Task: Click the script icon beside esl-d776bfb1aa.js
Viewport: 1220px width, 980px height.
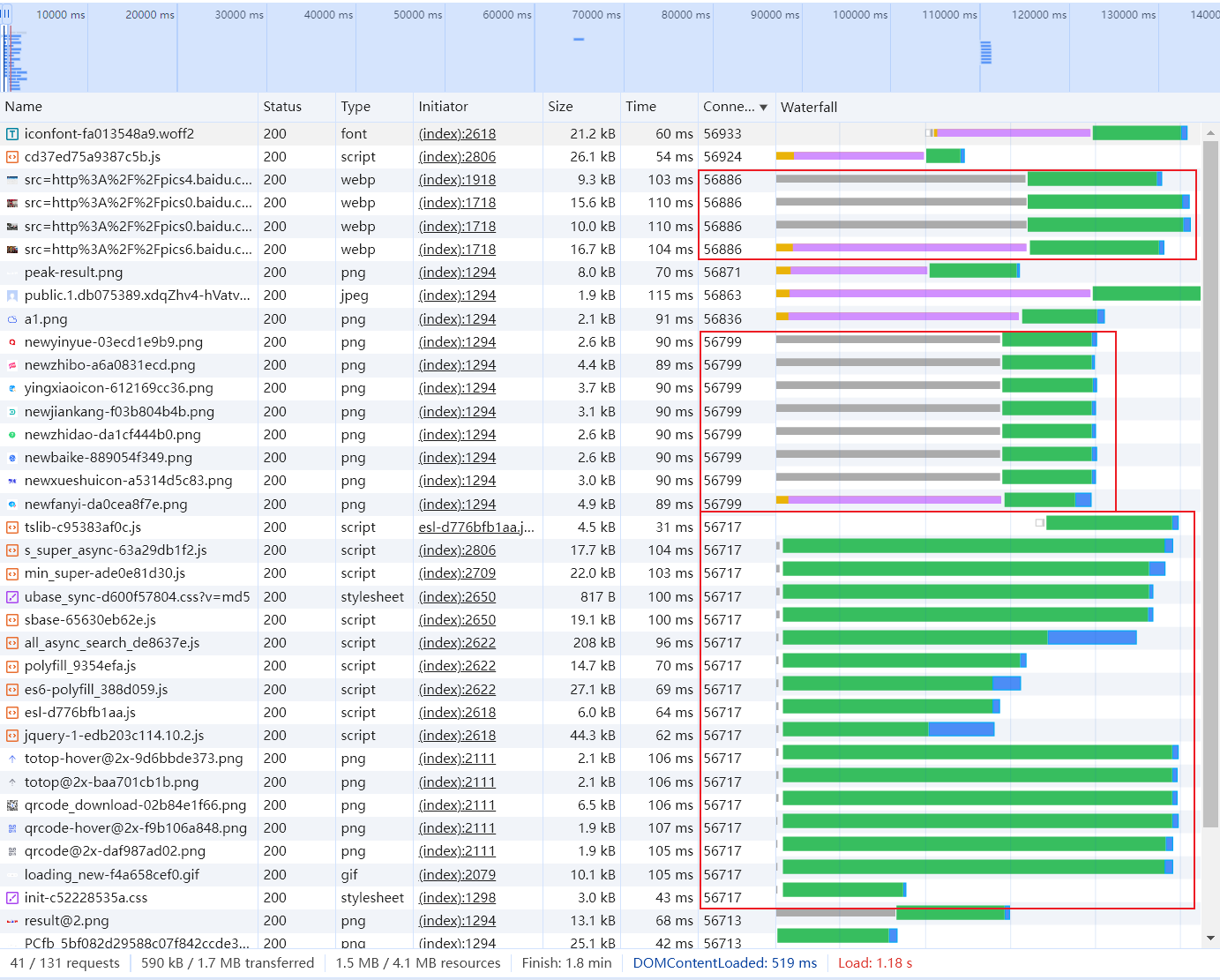Action: [12, 713]
